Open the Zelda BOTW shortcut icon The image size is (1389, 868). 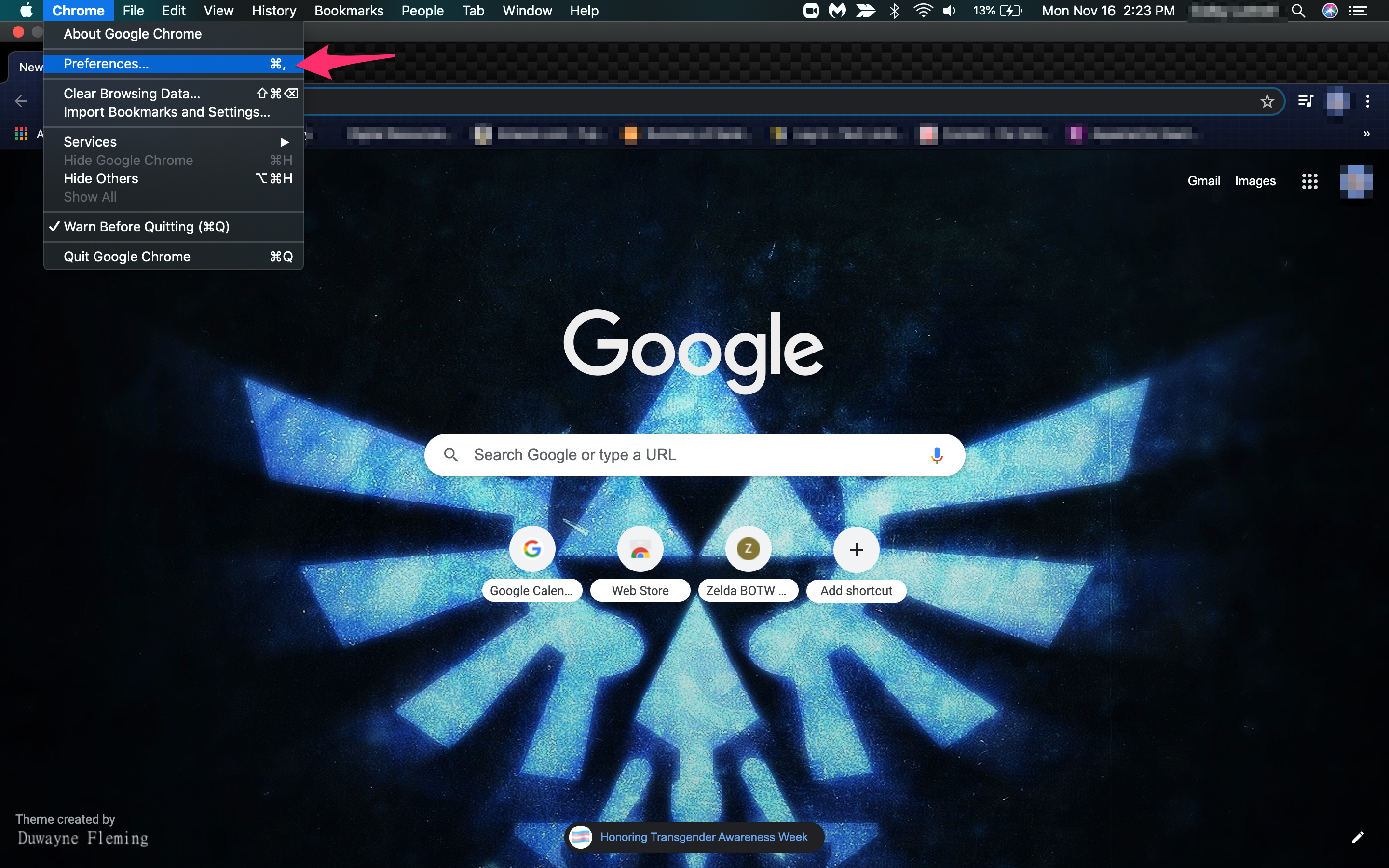click(748, 549)
